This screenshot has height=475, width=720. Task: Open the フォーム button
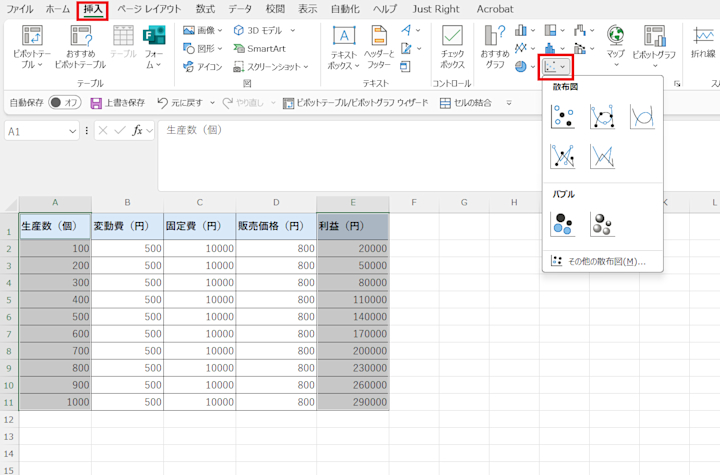tap(154, 47)
